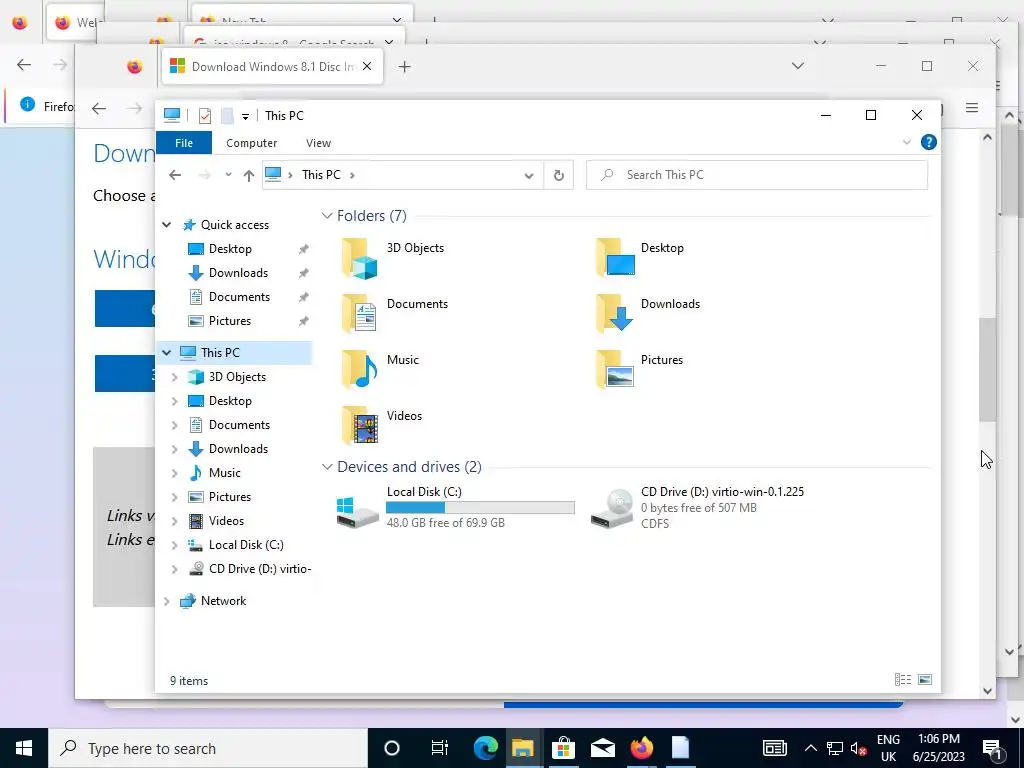The width and height of the screenshot is (1024, 768).
Task: Collapse the Folders (7) group
Action: coord(327,216)
